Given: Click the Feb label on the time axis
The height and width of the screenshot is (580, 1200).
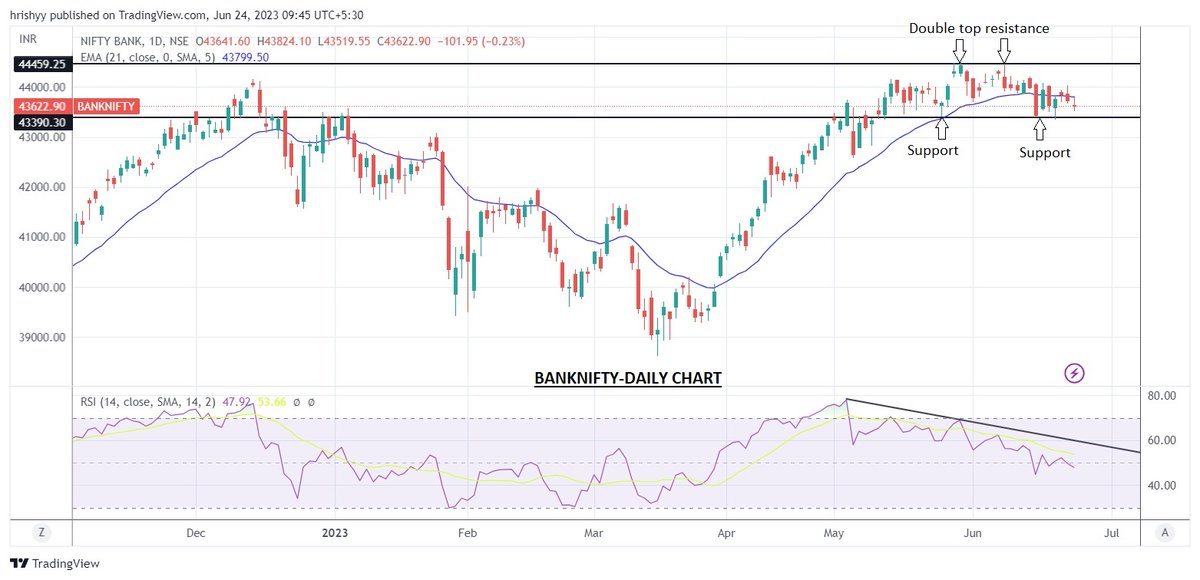Looking at the screenshot, I should pyautogui.click(x=467, y=533).
